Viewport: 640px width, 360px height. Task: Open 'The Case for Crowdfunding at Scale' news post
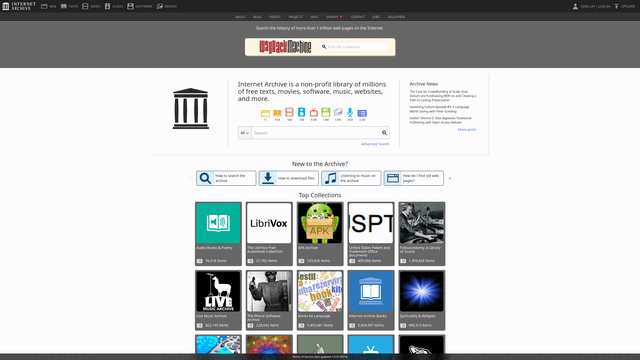click(443, 96)
